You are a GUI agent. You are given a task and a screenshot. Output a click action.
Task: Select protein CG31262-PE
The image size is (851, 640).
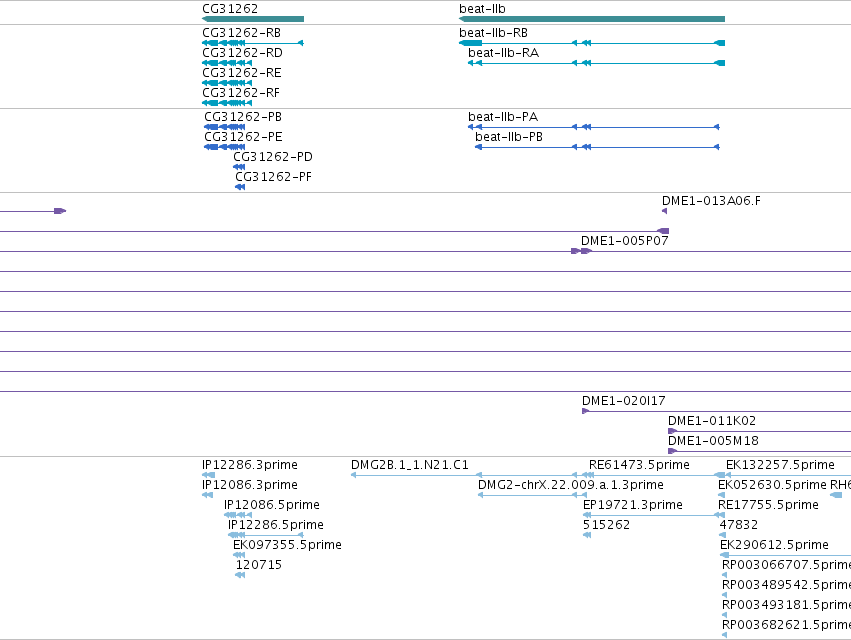[243, 137]
